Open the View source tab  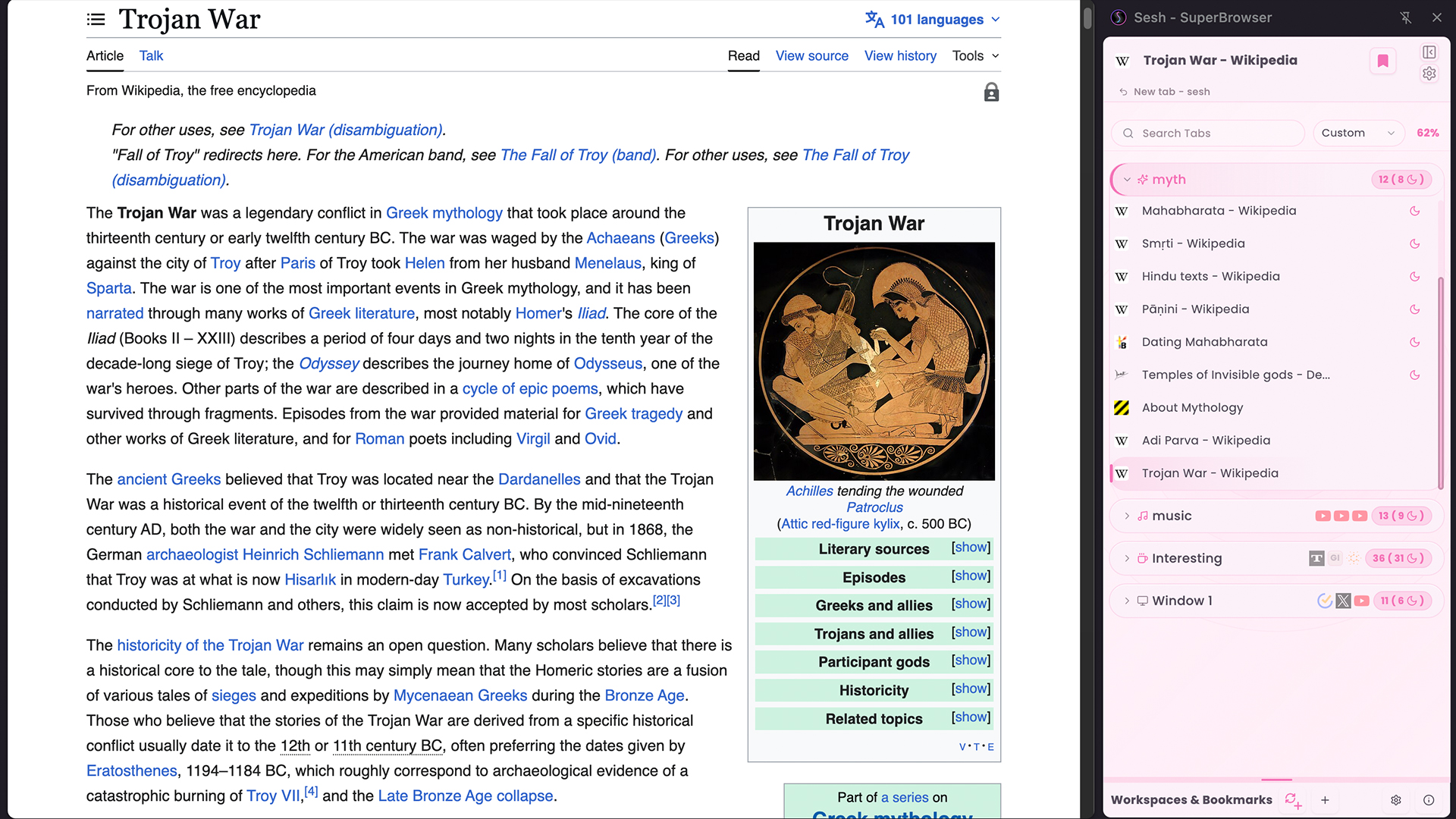pyautogui.click(x=811, y=55)
